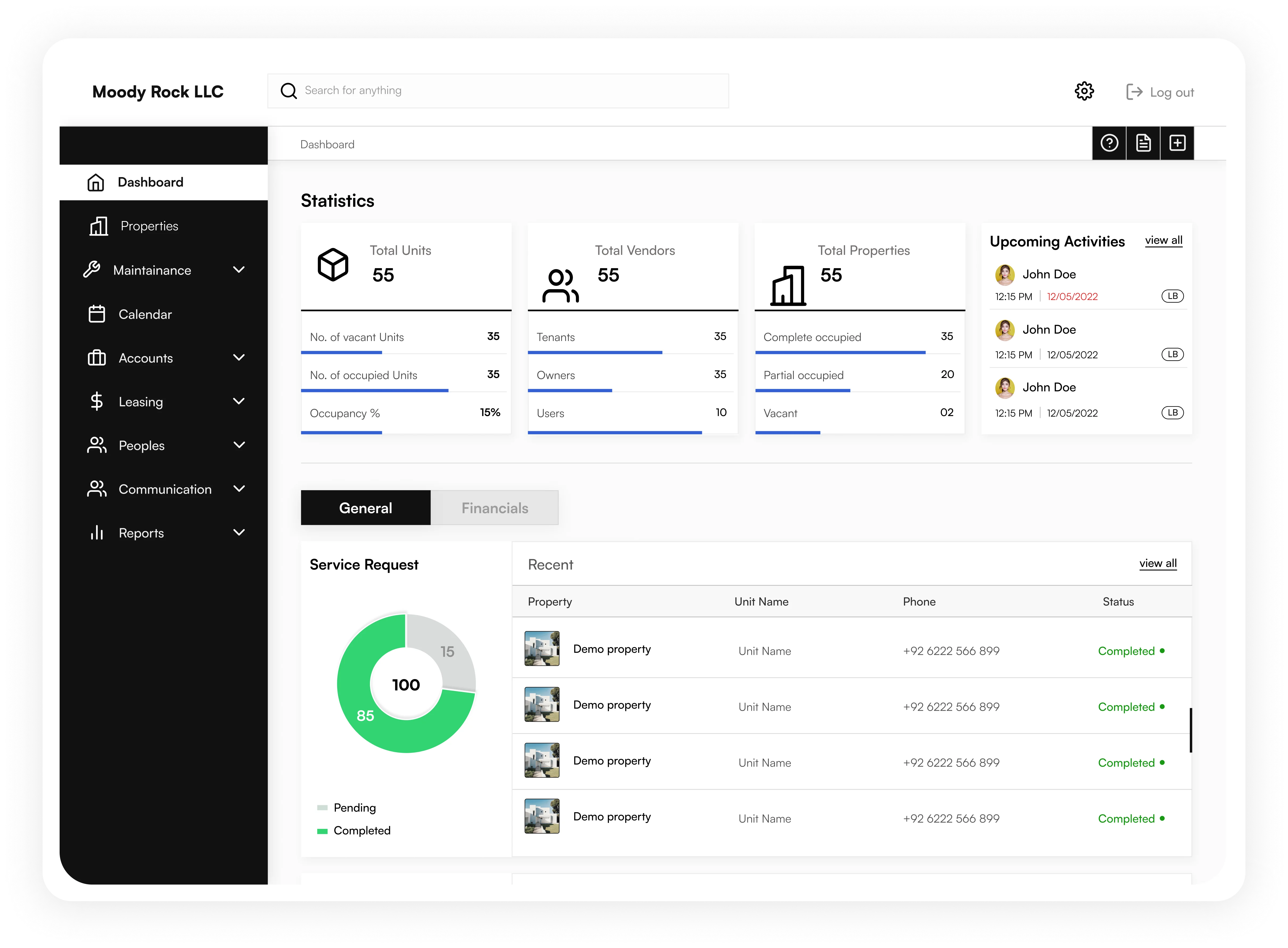The width and height of the screenshot is (1288, 948).
Task: Click the Dashboard home icon
Action: pyautogui.click(x=96, y=182)
